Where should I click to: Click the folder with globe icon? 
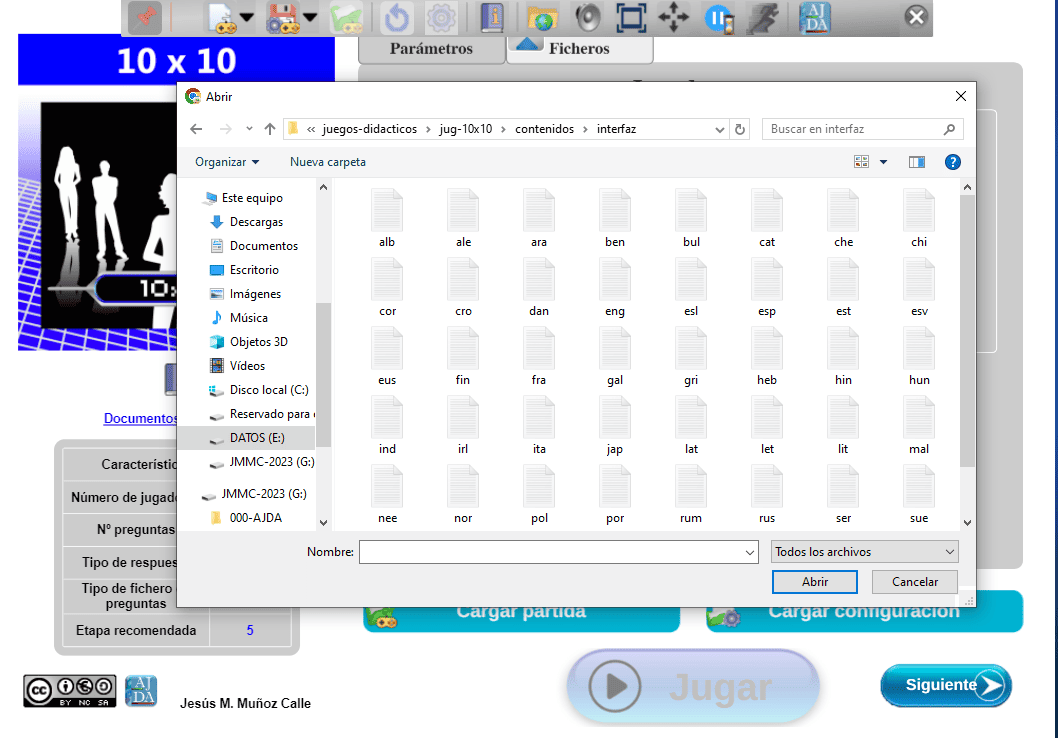(541, 18)
